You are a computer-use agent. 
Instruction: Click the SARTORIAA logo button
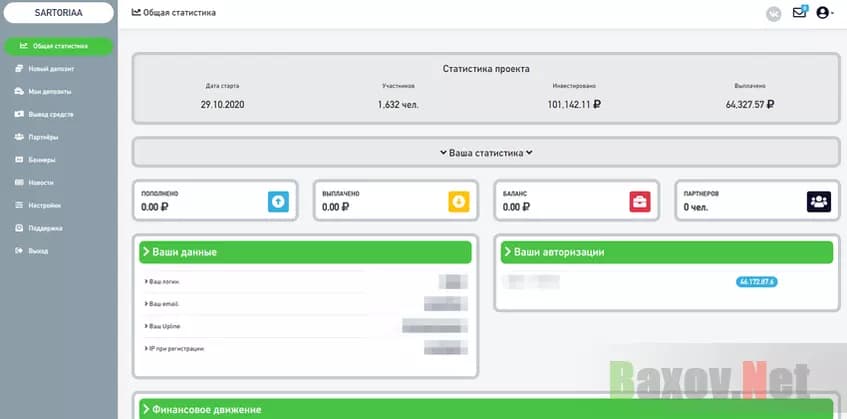coord(60,13)
